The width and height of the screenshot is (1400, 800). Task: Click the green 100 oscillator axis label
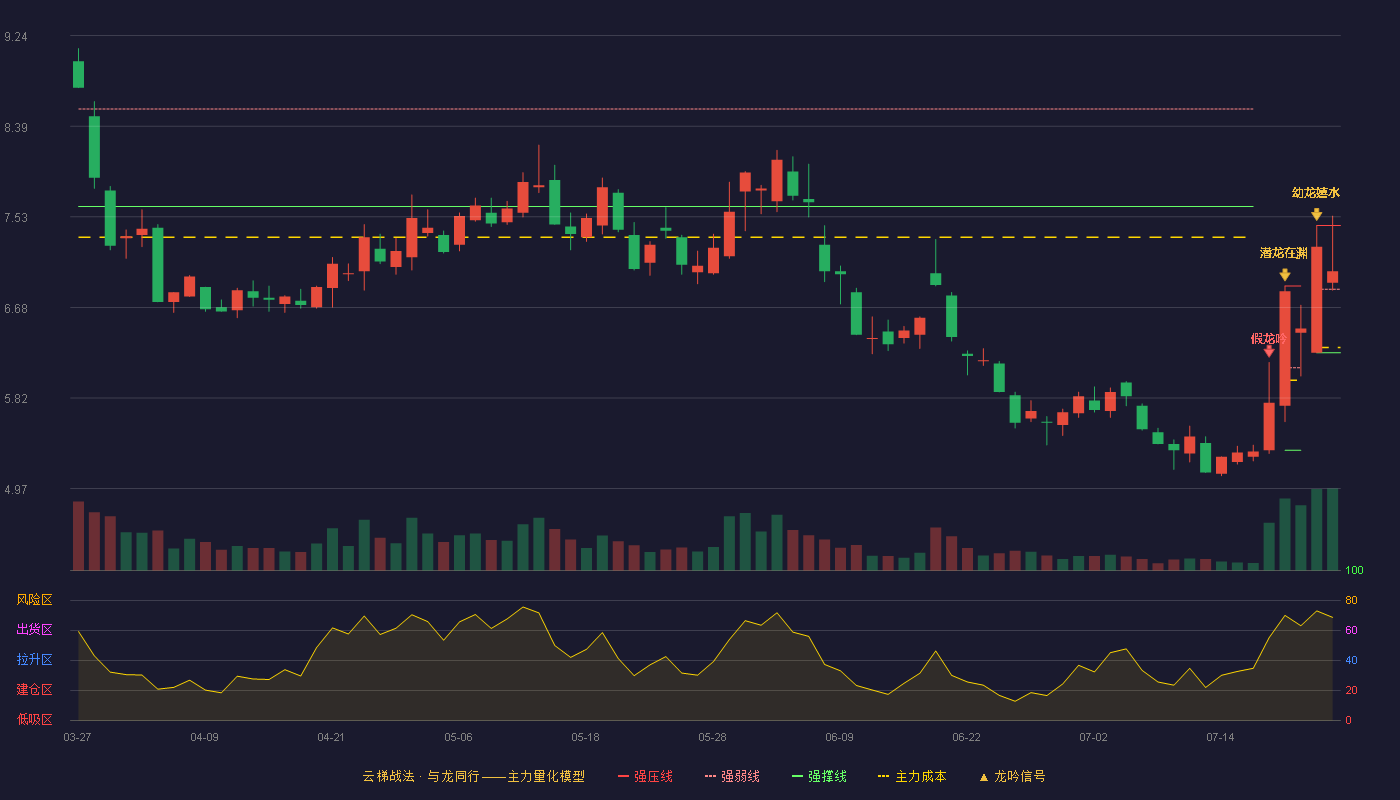[1354, 570]
